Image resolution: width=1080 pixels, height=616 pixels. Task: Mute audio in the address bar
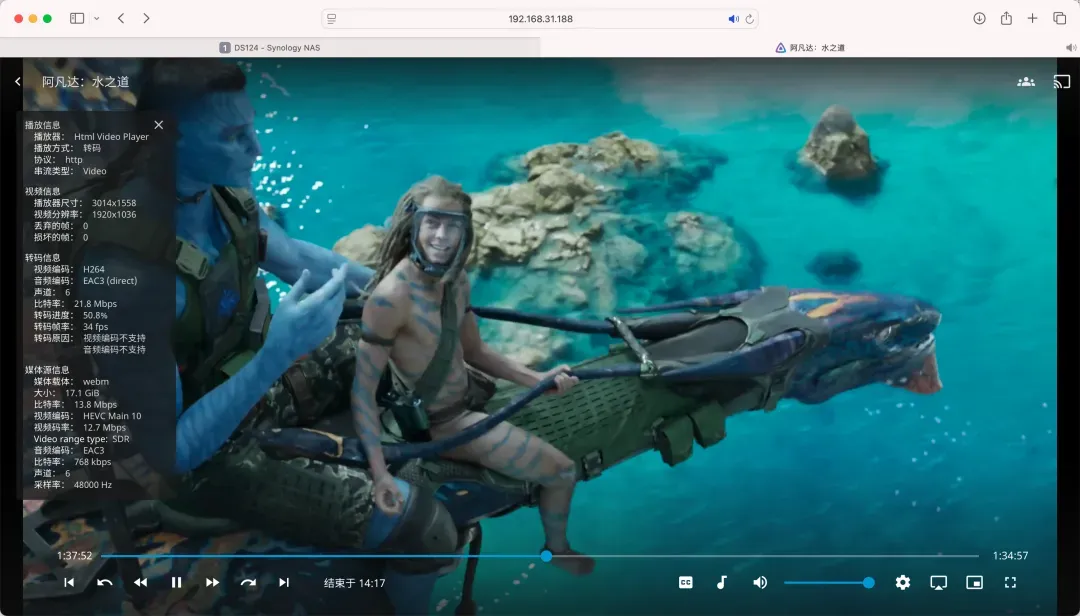click(x=734, y=19)
